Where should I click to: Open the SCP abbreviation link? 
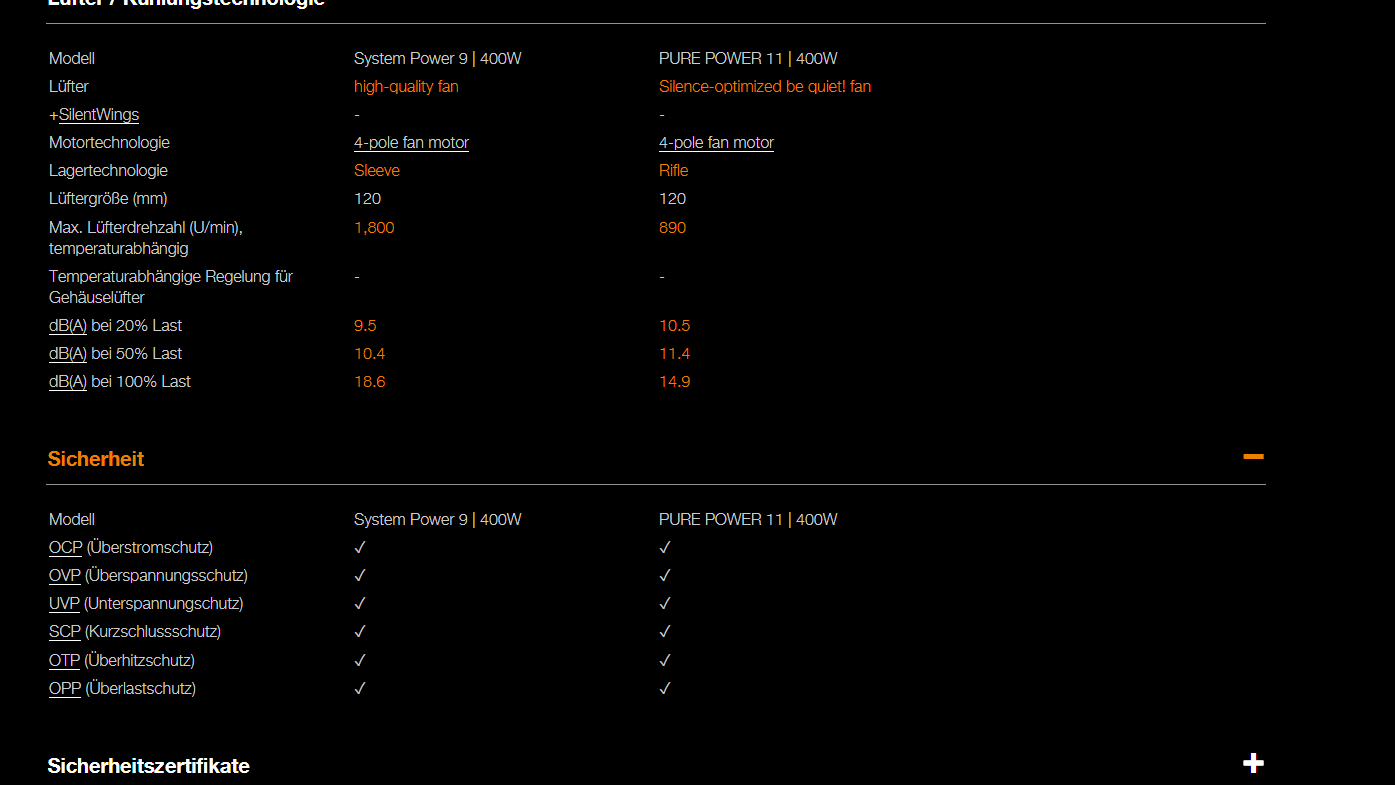pyautogui.click(x=65, y=632)
